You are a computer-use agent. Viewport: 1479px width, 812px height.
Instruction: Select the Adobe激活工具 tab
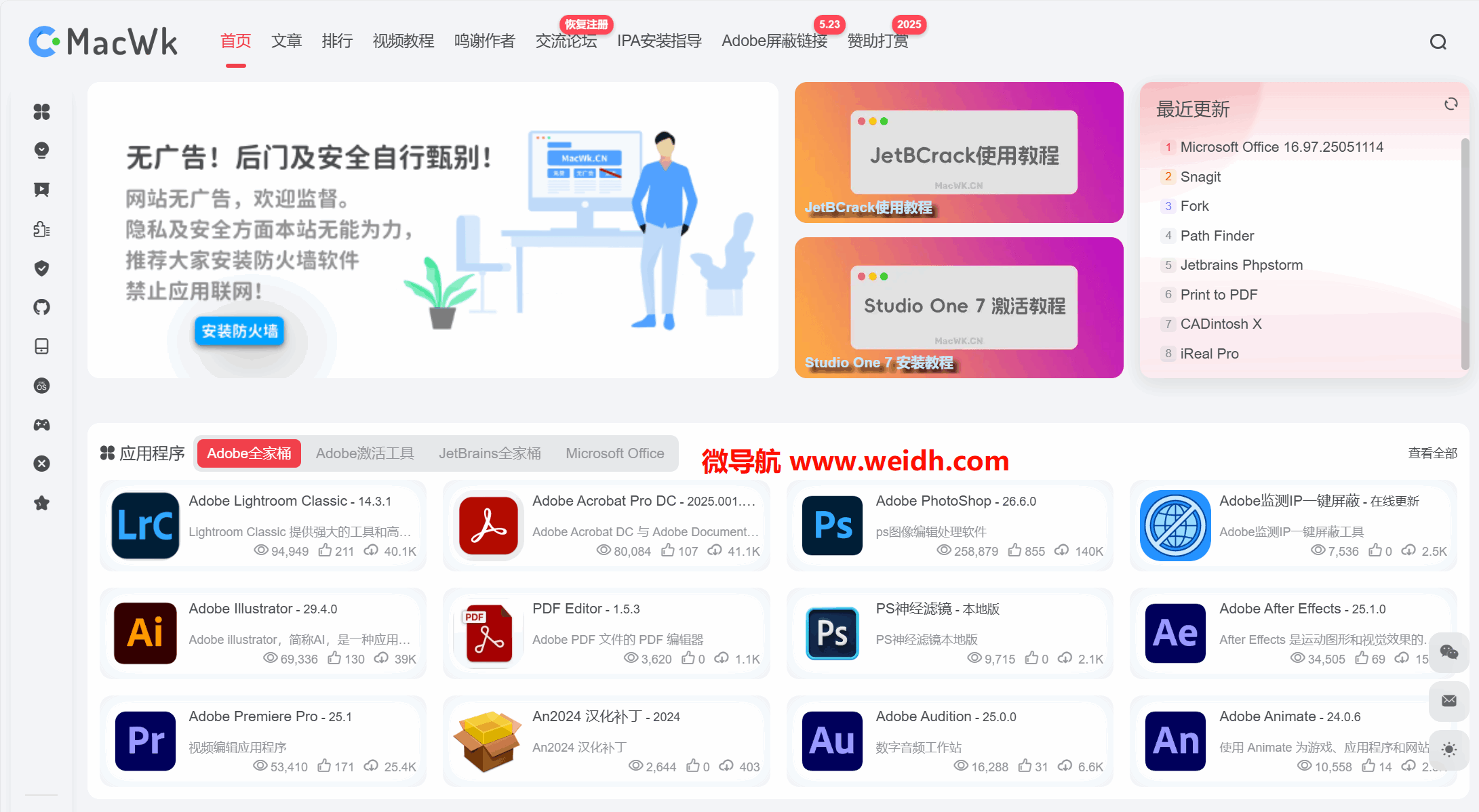point(364,453)
